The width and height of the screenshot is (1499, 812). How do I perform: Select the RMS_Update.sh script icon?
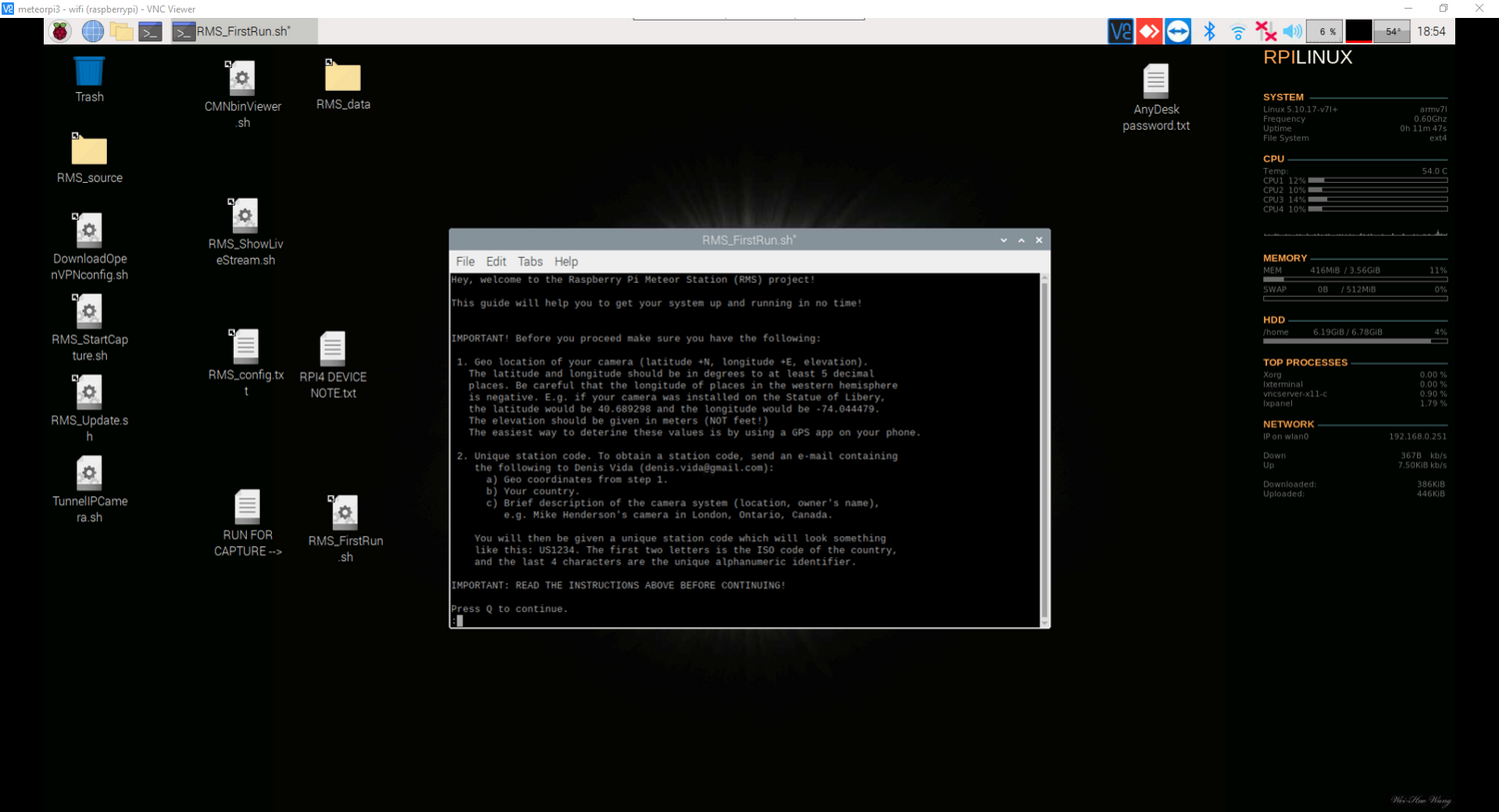click(x=89, y=392)
